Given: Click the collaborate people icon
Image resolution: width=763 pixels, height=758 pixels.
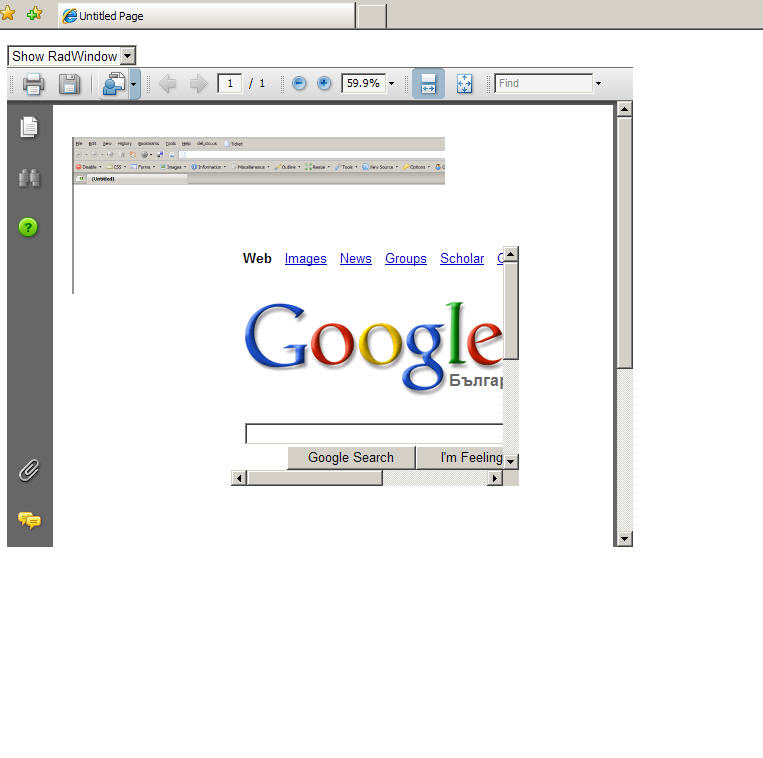Looking at the screenshot, I should click(x=114, y=84).
